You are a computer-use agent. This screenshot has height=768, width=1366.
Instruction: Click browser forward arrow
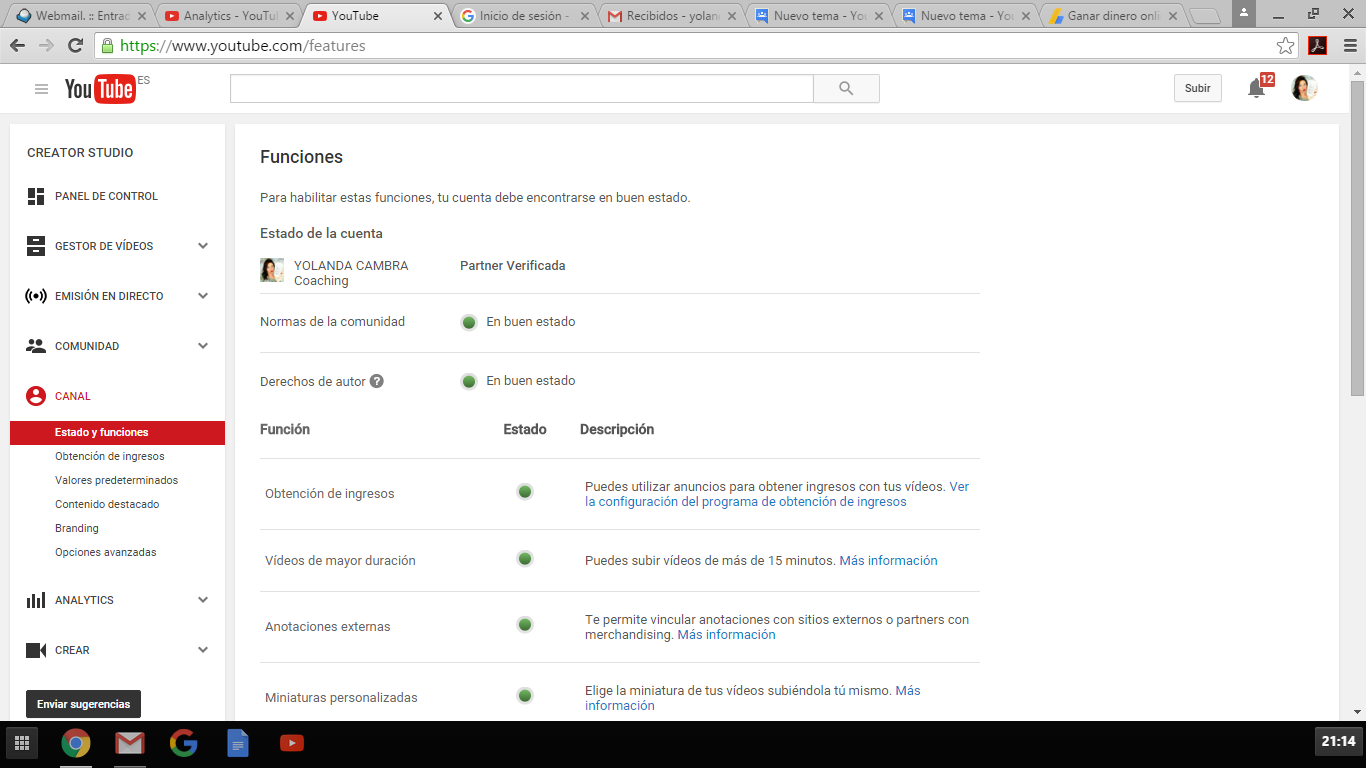(x=46, y=46)
